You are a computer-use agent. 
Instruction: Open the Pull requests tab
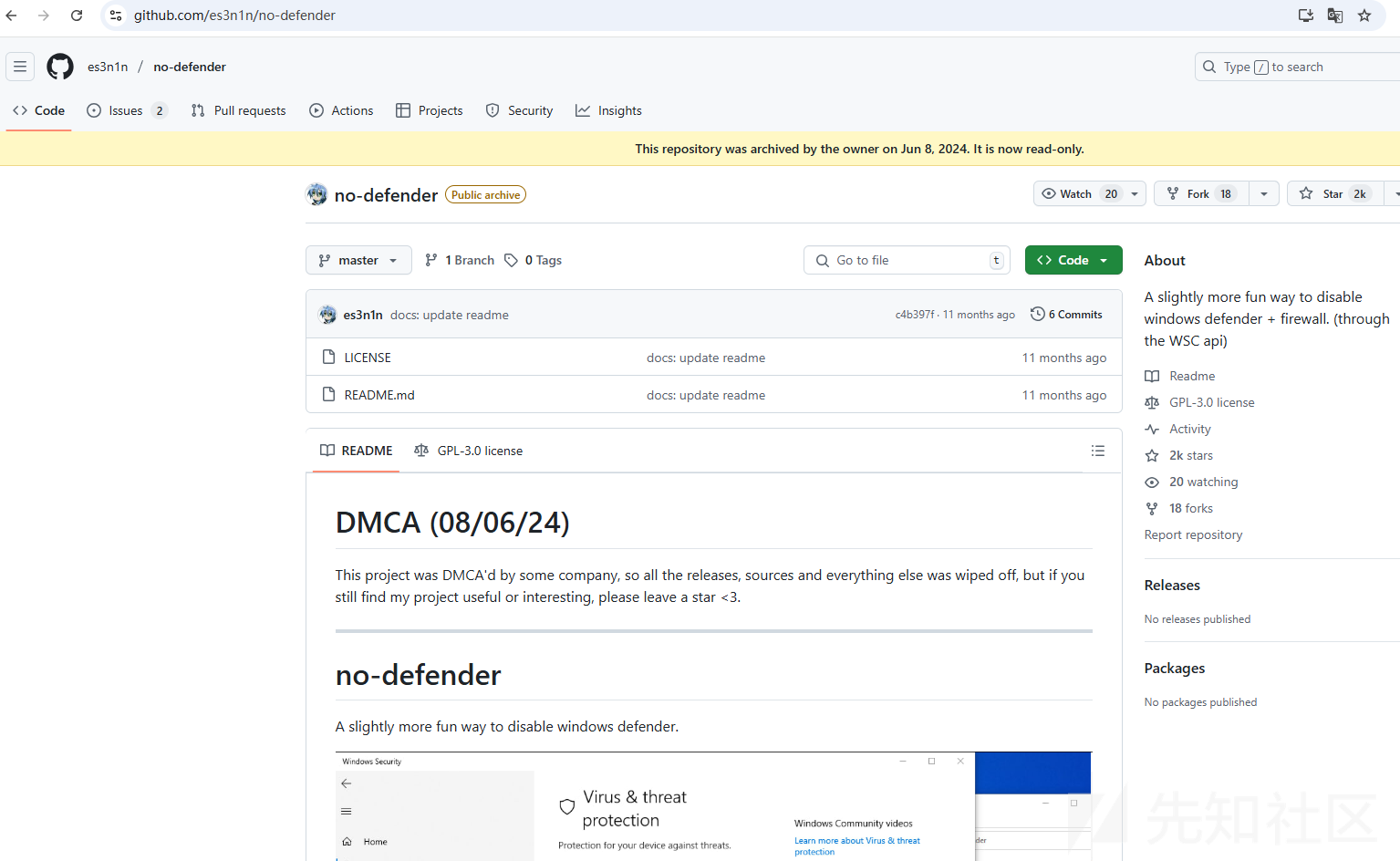[239, 110]
